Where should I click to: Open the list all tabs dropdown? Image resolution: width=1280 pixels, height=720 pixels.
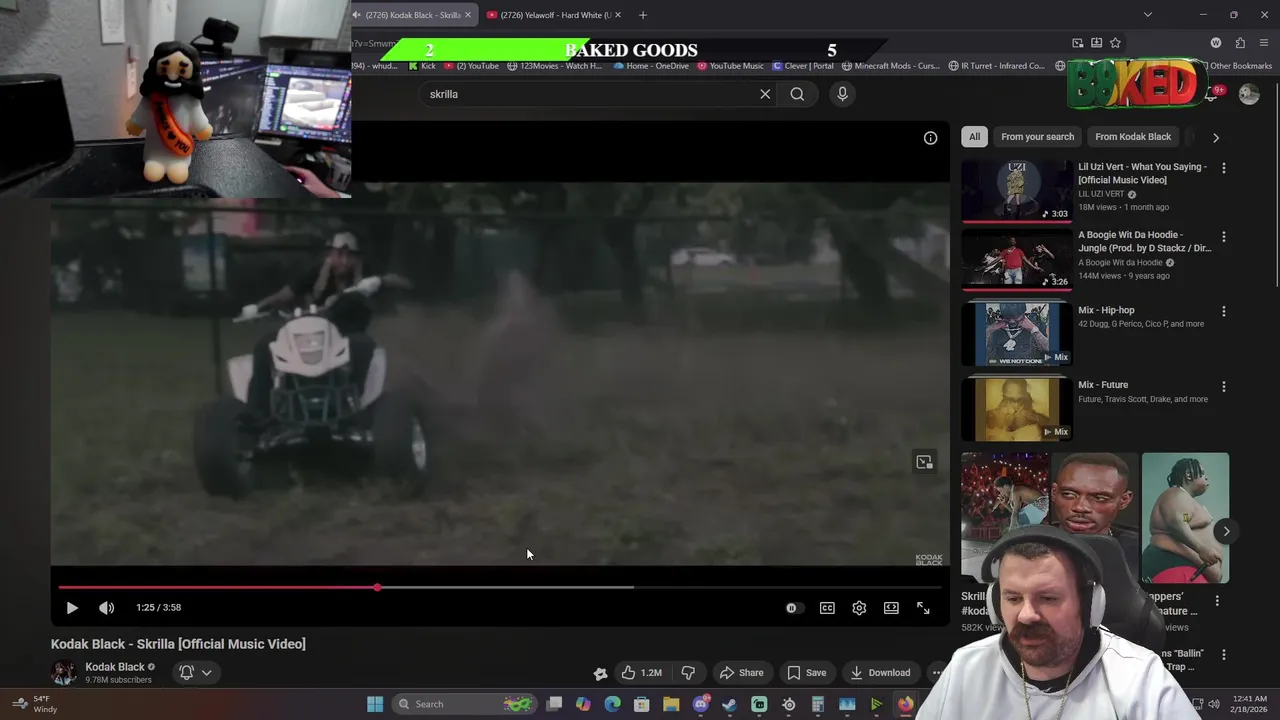pyautogui.click(x=1147, y=15)
